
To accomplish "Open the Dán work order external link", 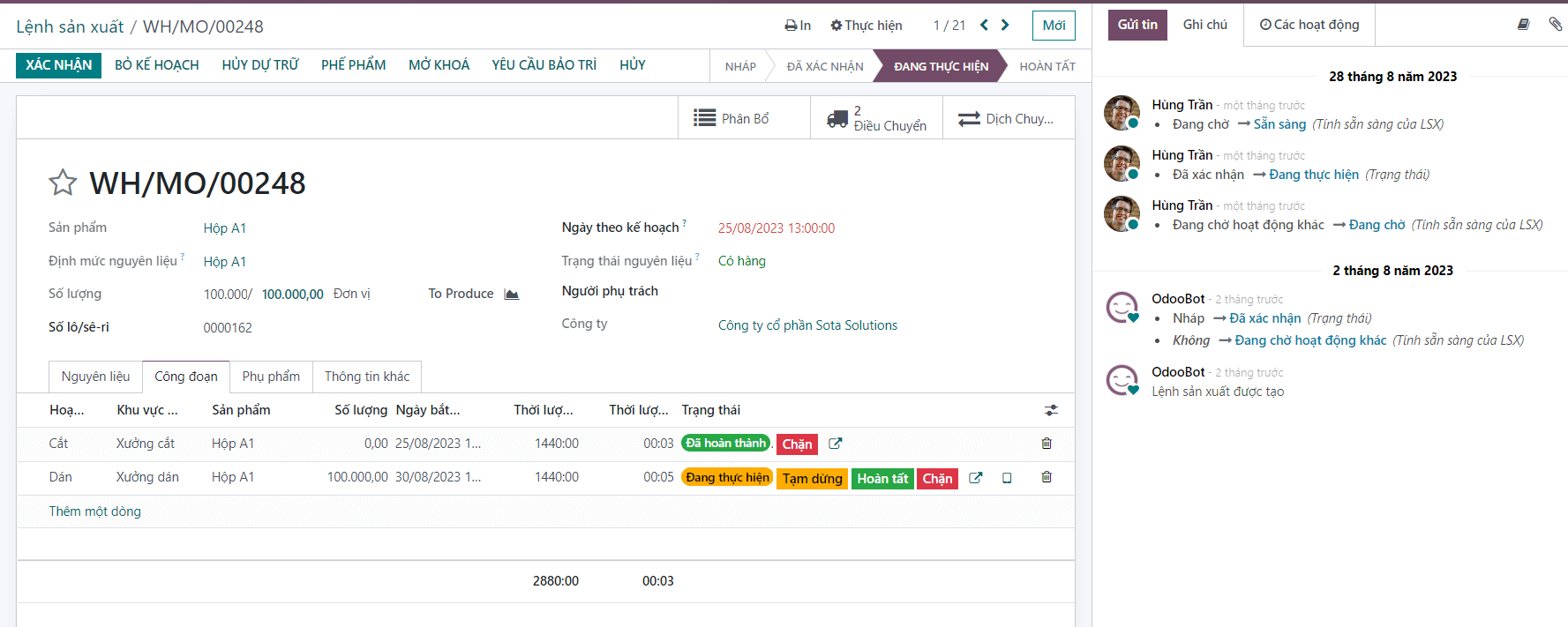I will [x=975, y=478].
